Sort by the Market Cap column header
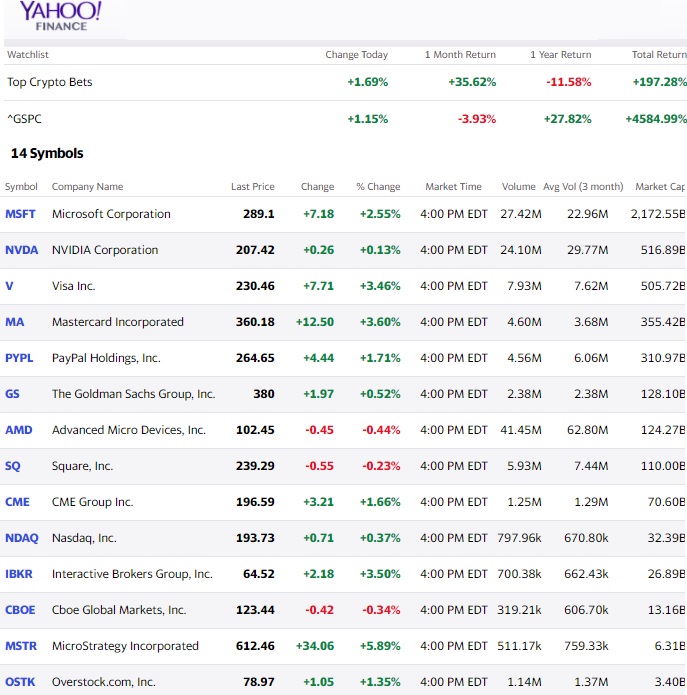Screen dimensions: 687x695 [x=660, y=187]
